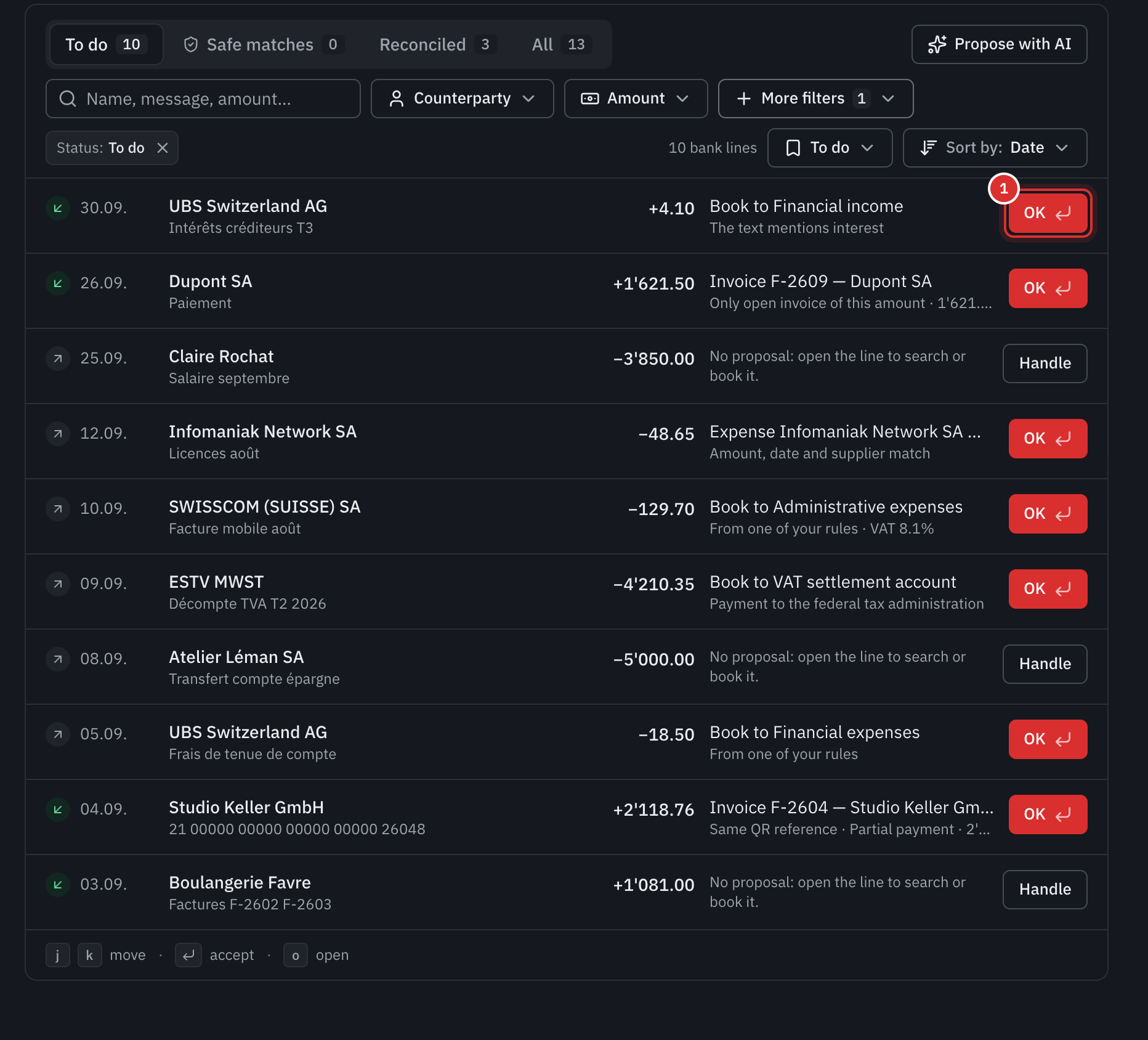Image resolution: width=1148 pixels, height=1040 pixels.
Task: Accept OK for Infomaniak Network SA
Action: point(1048,439)
